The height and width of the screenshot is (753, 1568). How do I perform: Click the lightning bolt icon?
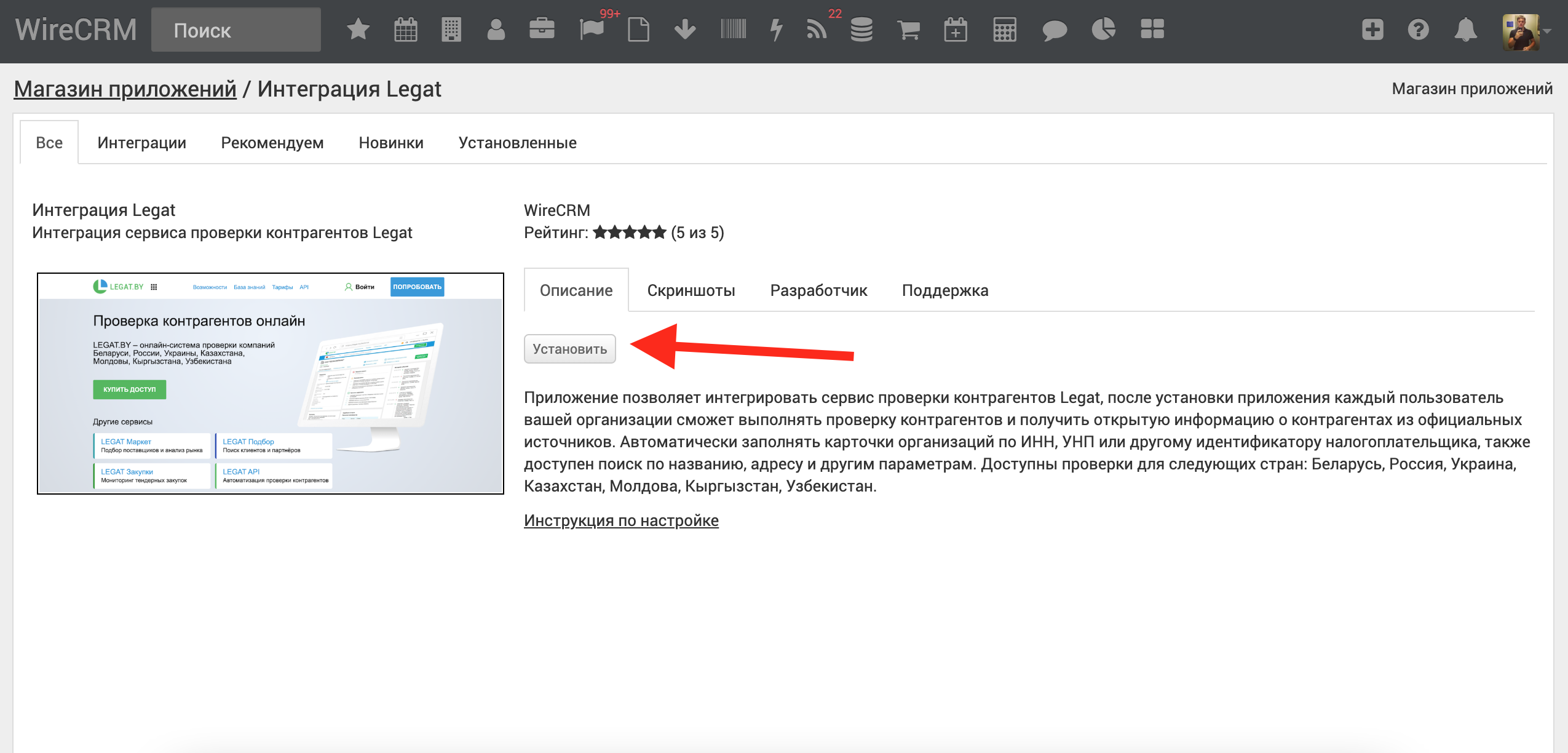777,29
